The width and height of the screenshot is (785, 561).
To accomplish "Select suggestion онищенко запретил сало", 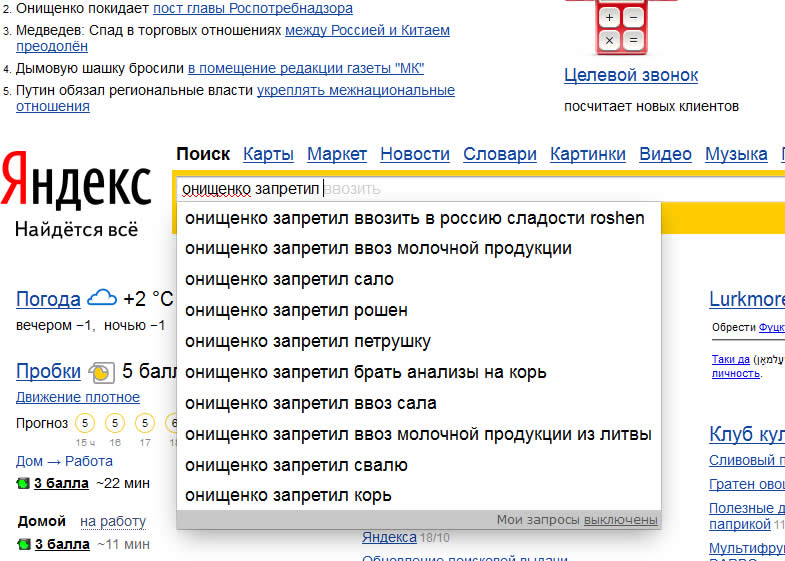I will pyautogui.click(x=289, y=279).
